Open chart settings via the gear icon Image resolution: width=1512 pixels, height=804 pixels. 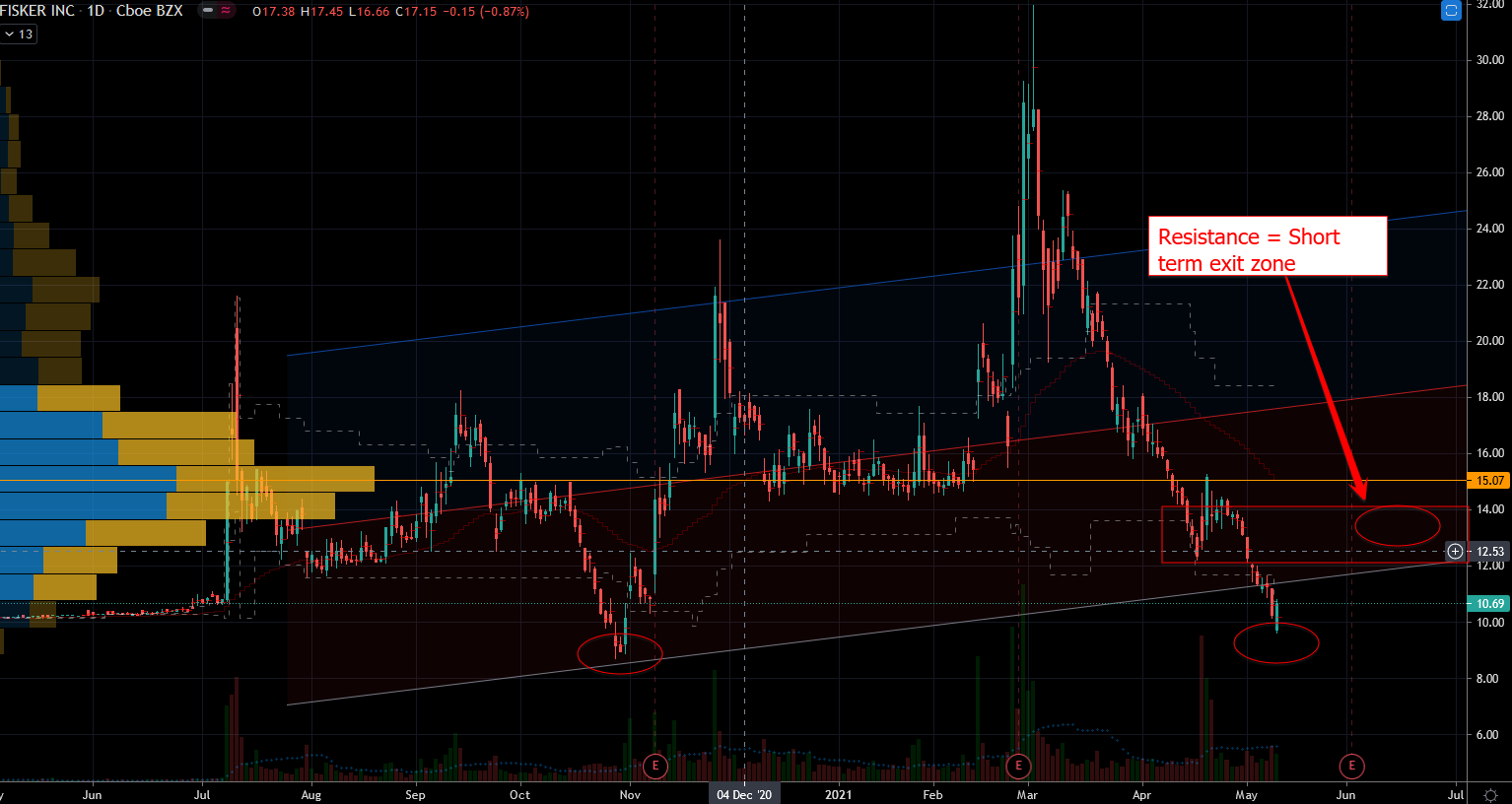click(1490, 795)
